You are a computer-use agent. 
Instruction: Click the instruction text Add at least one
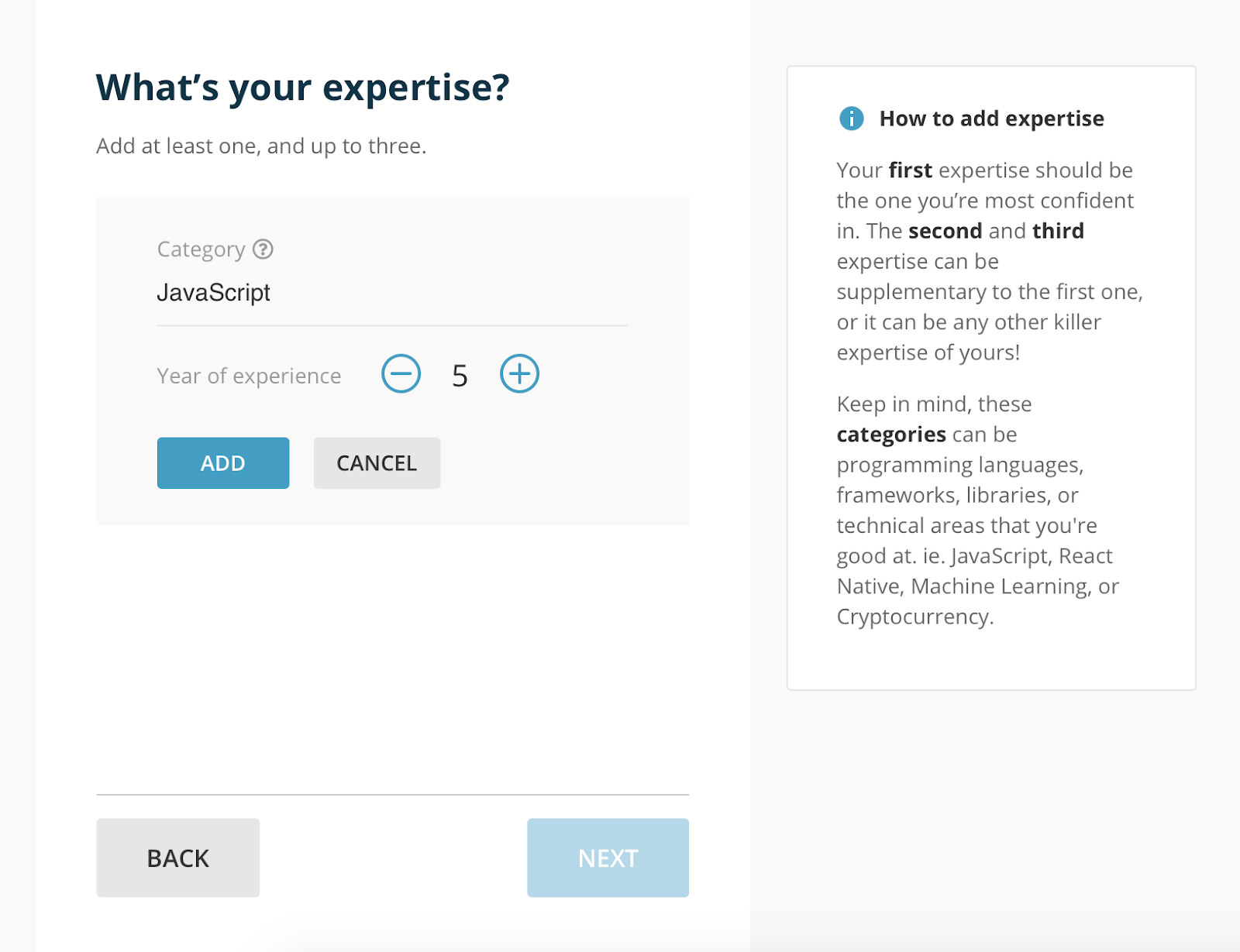[x=261, y=146]
